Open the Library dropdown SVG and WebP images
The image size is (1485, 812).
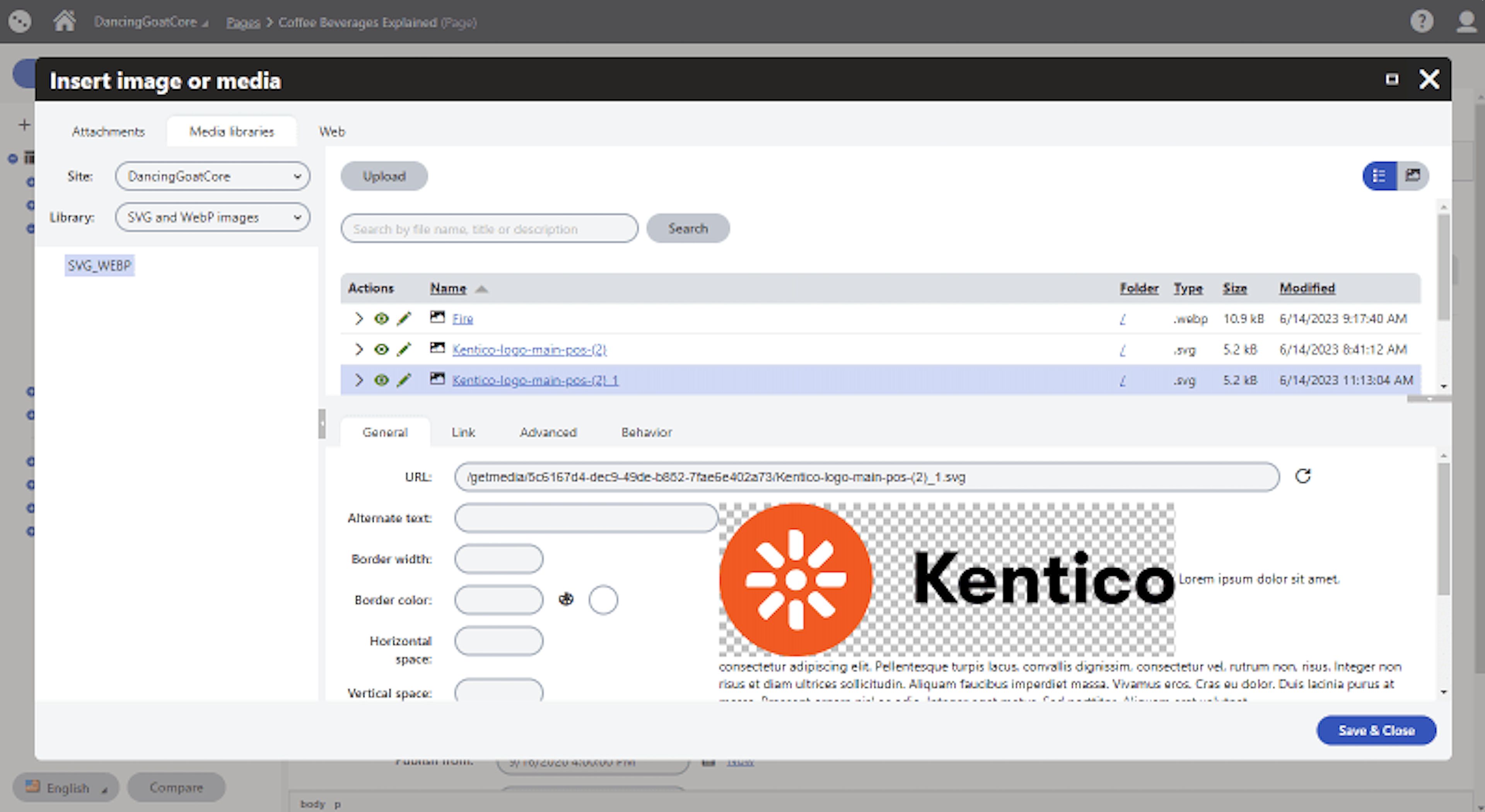coord(213,217)
